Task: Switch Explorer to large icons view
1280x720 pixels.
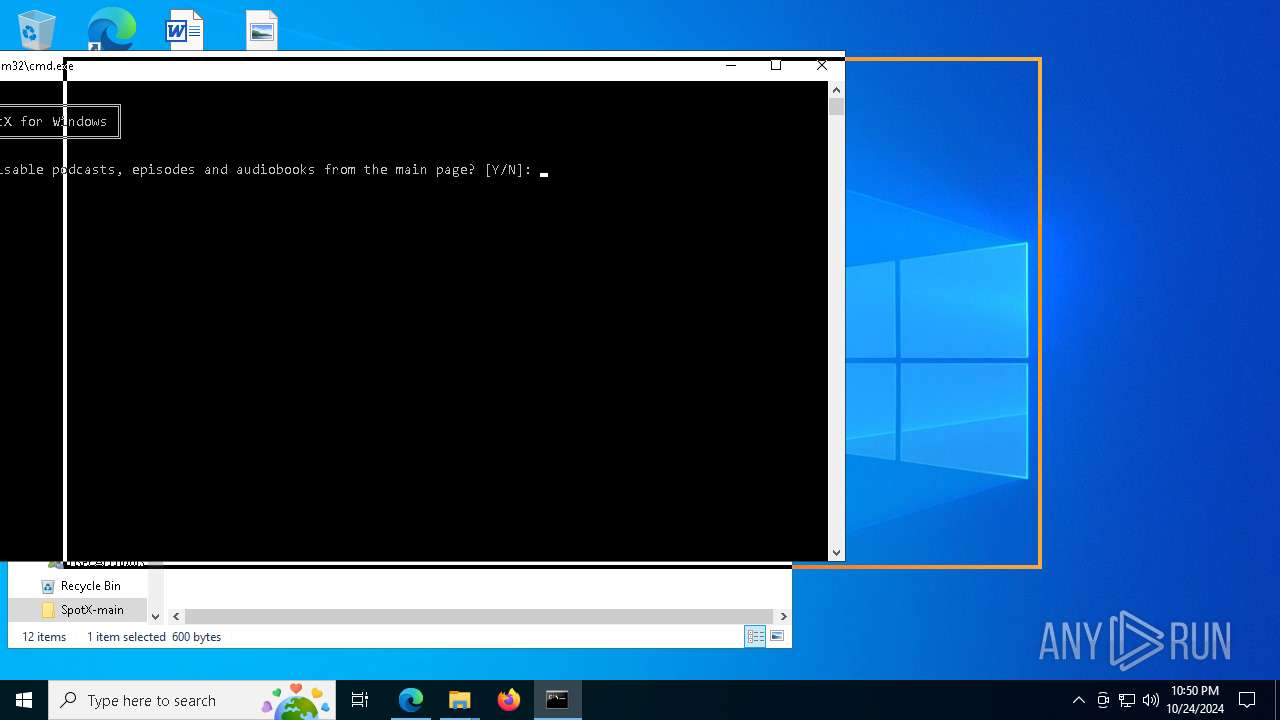Action: pos(777,637)
